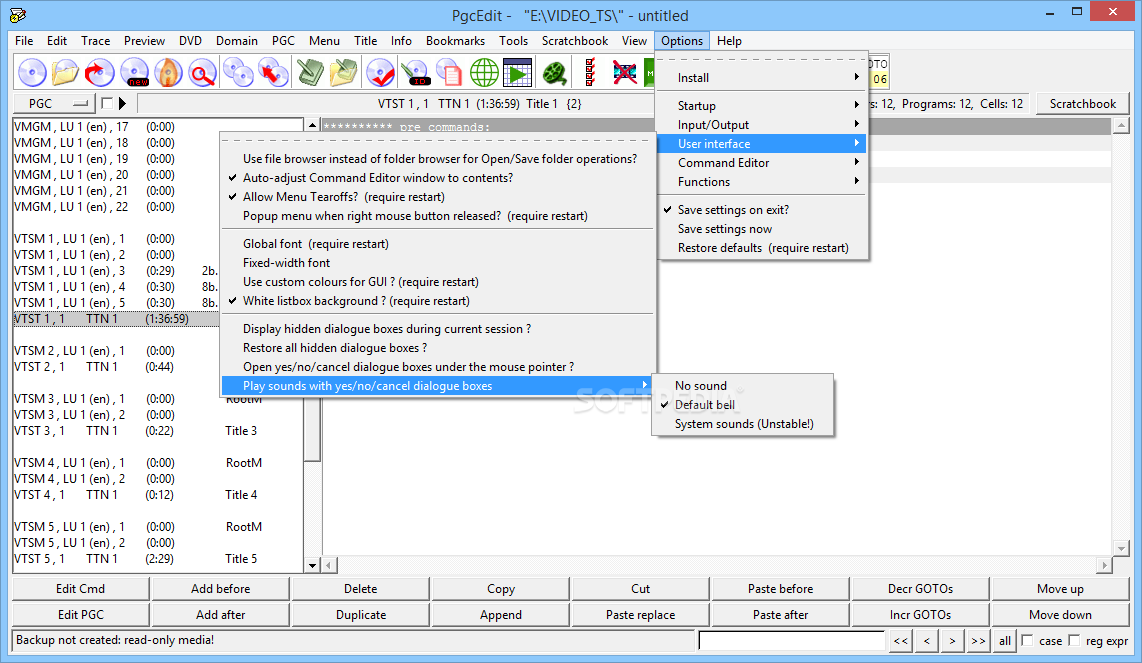Click the Scratchbook button at right
This screenshot has width=1142, height=663.
1082,103
